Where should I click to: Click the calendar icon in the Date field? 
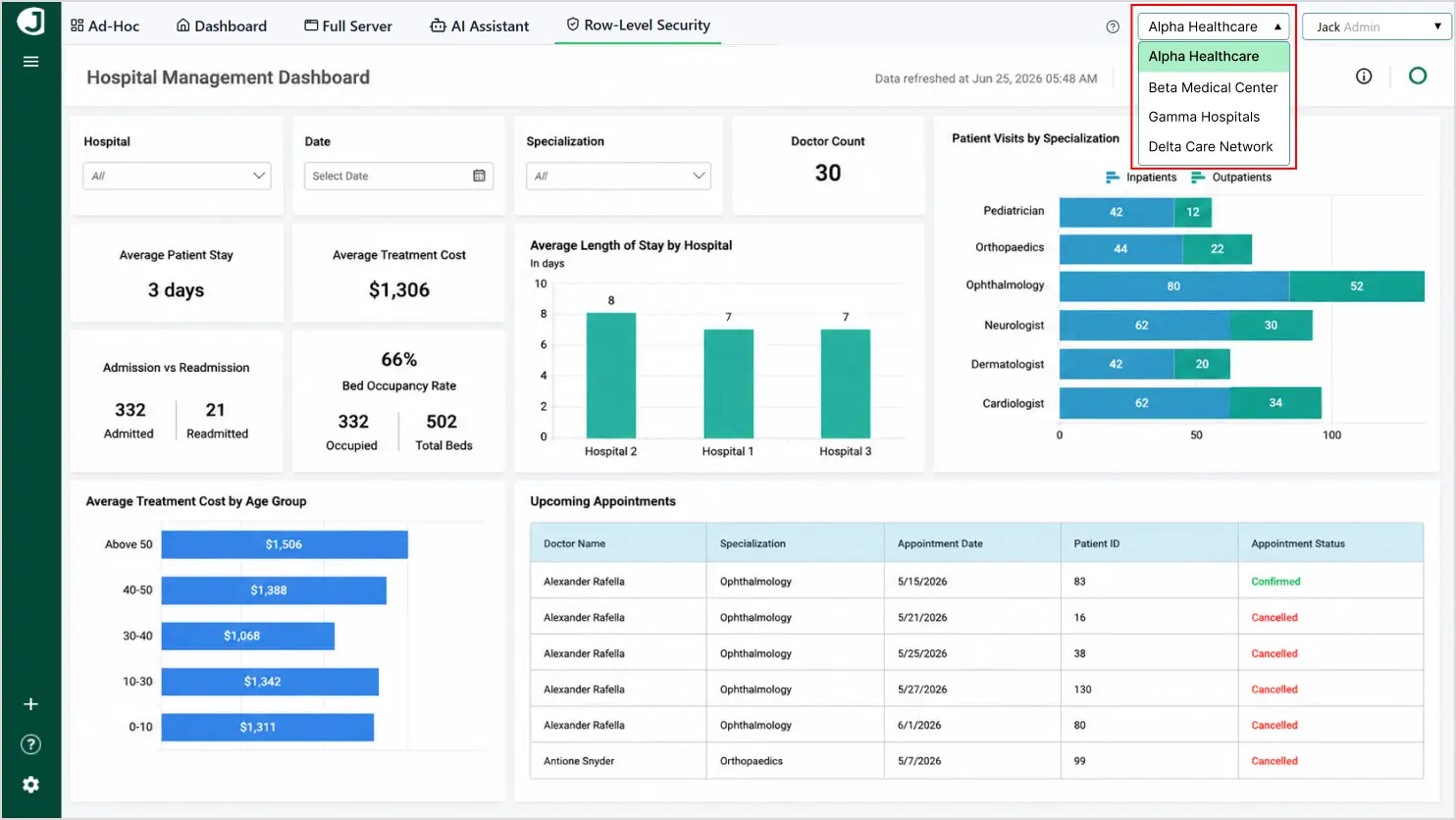point(479,176)
